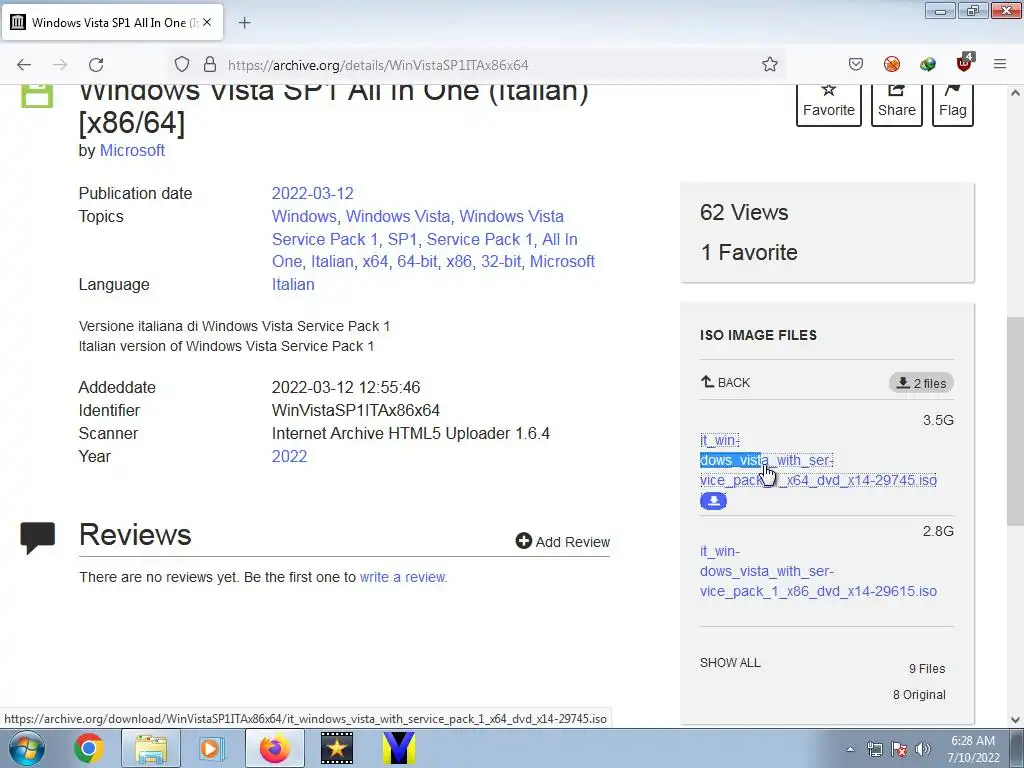Viewport: 1024px width, 768px height.
Task: Click the 9 Files text
Action: [x=927, y=669]
